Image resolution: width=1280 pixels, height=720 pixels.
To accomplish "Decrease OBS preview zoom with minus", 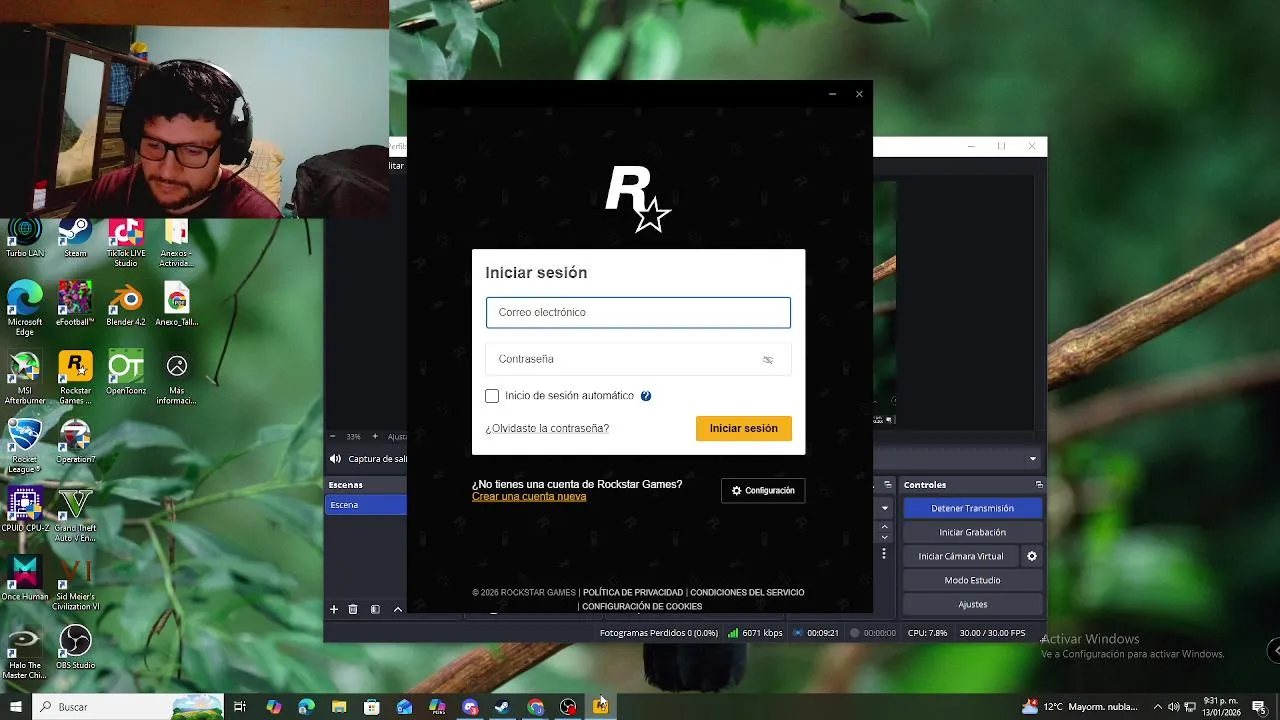I will click(x=333, y=437).
